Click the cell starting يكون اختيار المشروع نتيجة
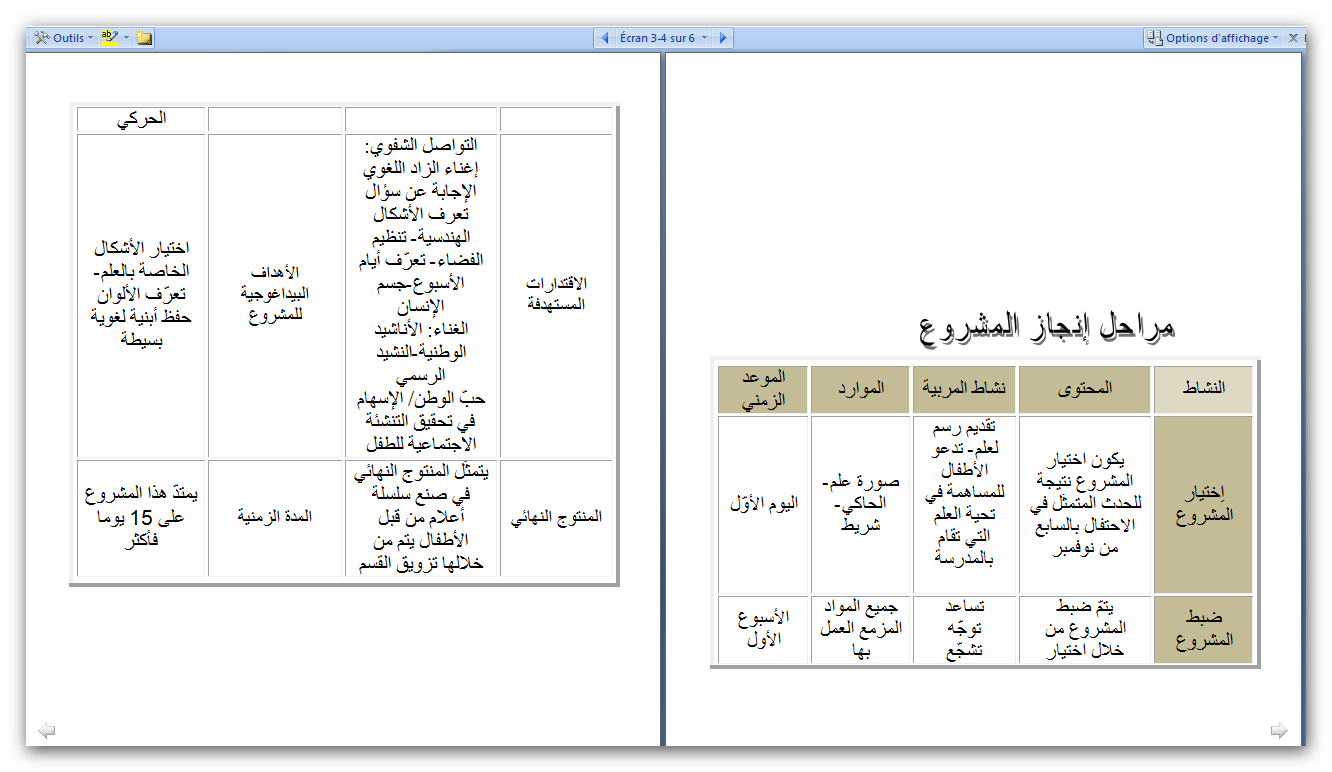Screen dimensions: 1332x772 [1085, 505]
